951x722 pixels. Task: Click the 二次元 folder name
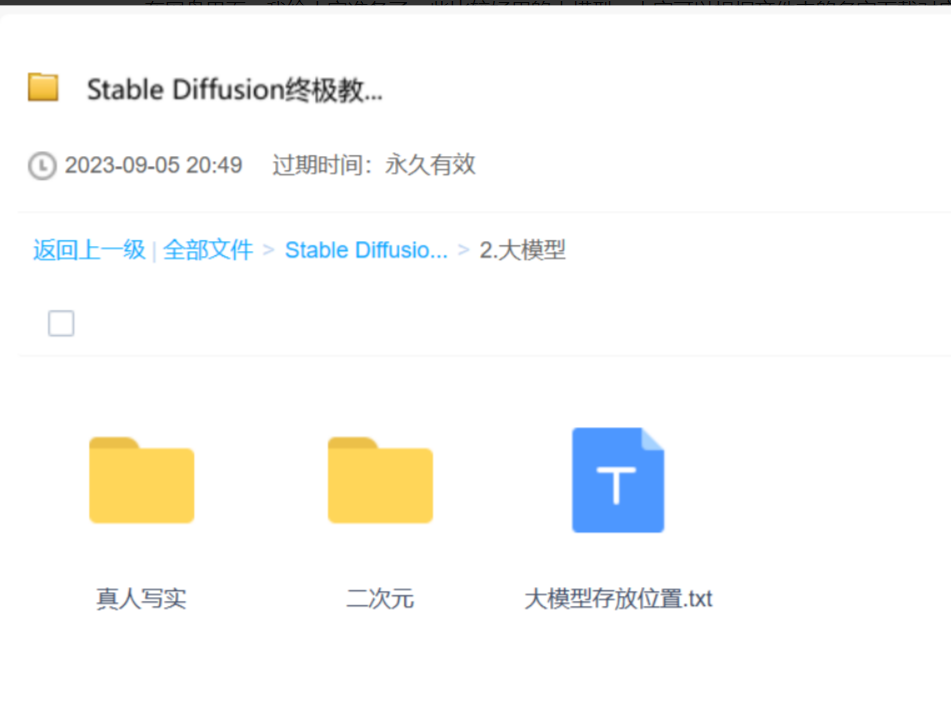point(380,599)
